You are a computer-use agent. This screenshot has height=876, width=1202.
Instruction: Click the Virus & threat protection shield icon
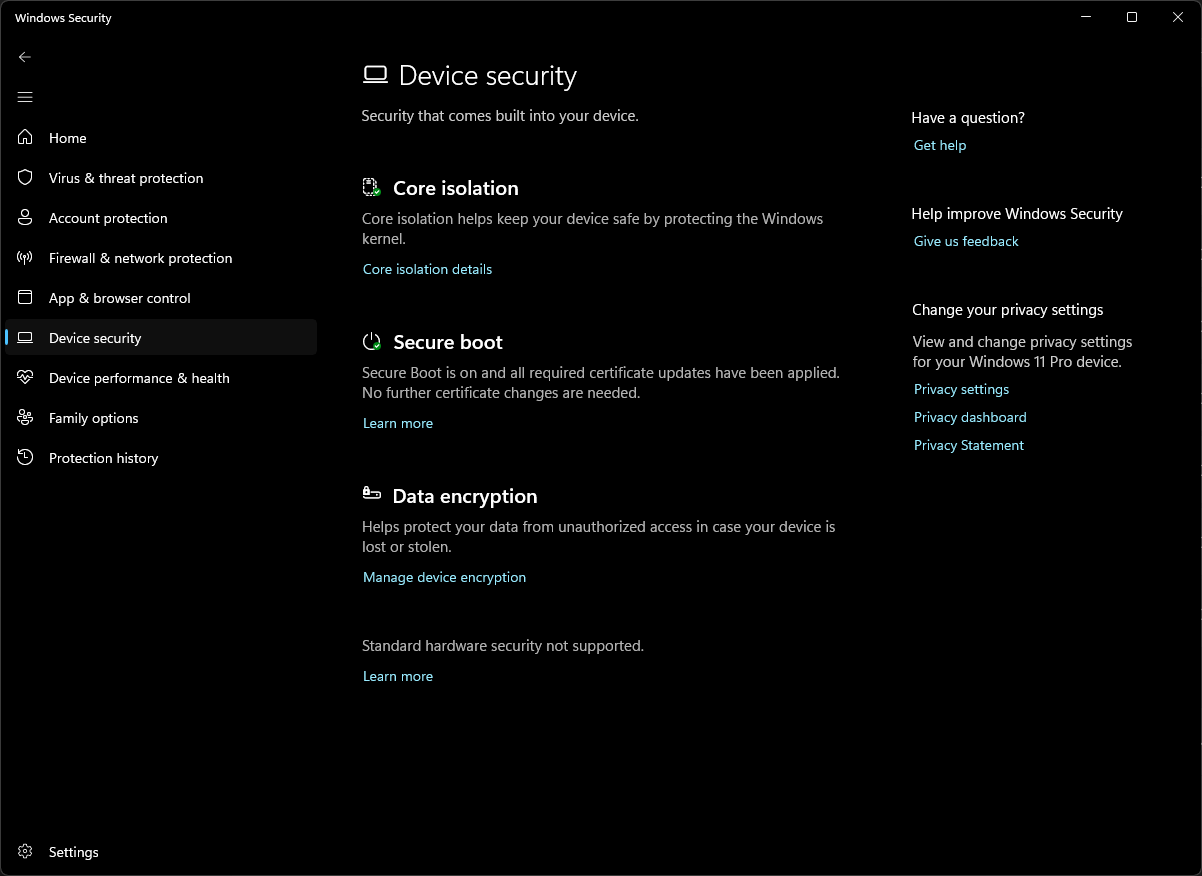pos(25,178)
